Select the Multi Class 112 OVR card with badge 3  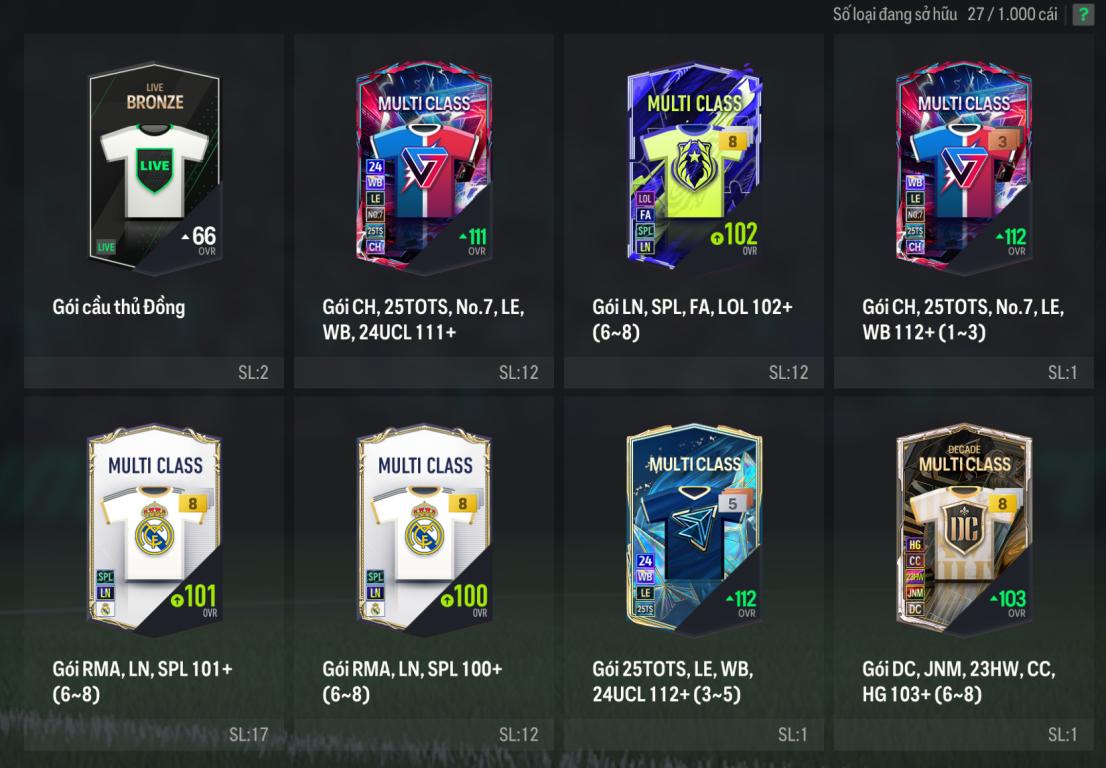pyautogui.click(x=964, y=168)
